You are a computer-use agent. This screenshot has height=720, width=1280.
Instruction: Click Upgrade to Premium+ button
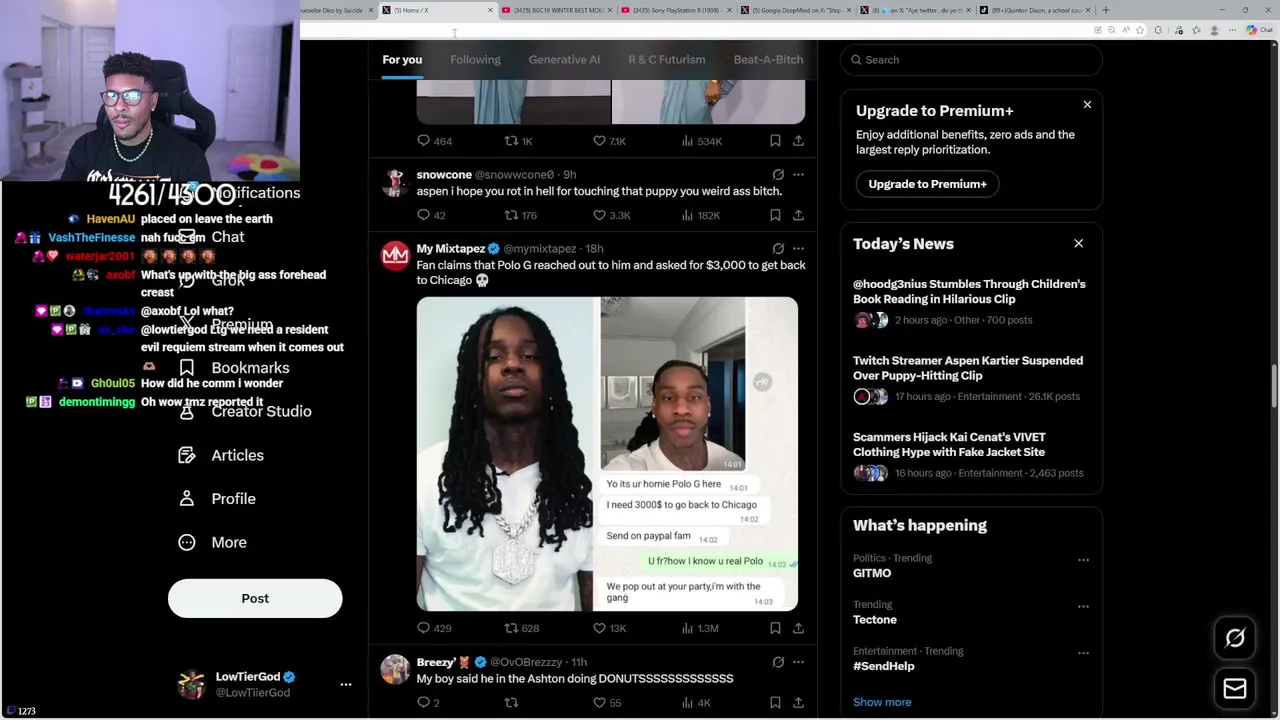click(x=927, y=184)
